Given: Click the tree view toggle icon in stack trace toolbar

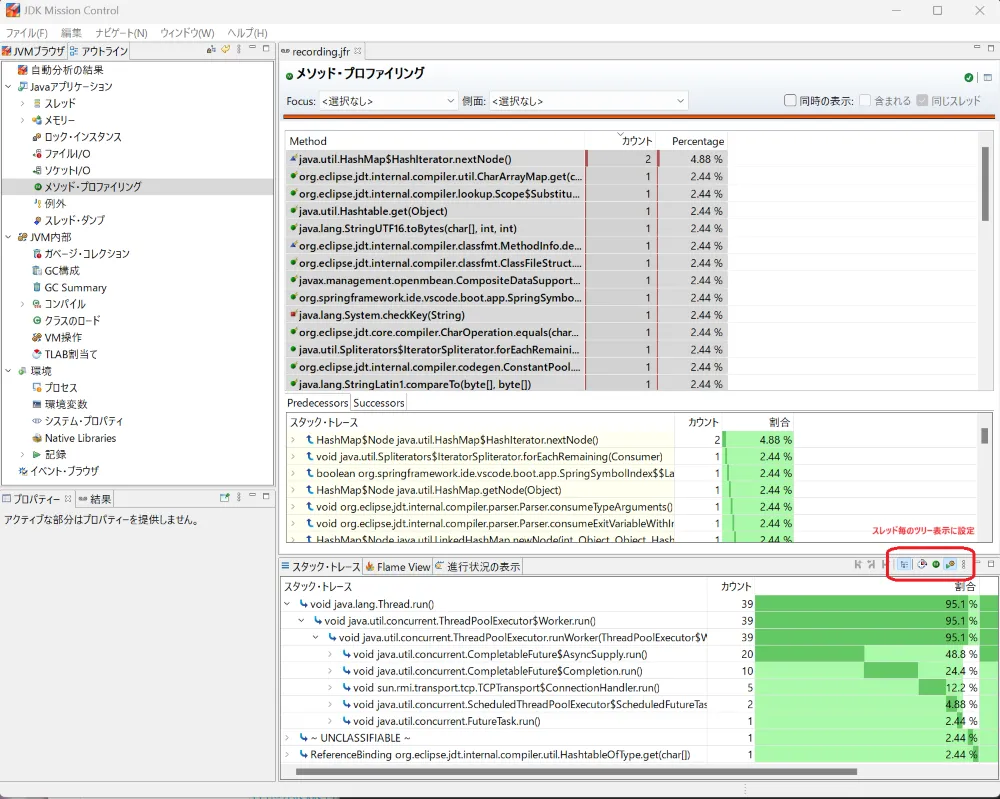Looking at the screenshot, I should (904, 564).
